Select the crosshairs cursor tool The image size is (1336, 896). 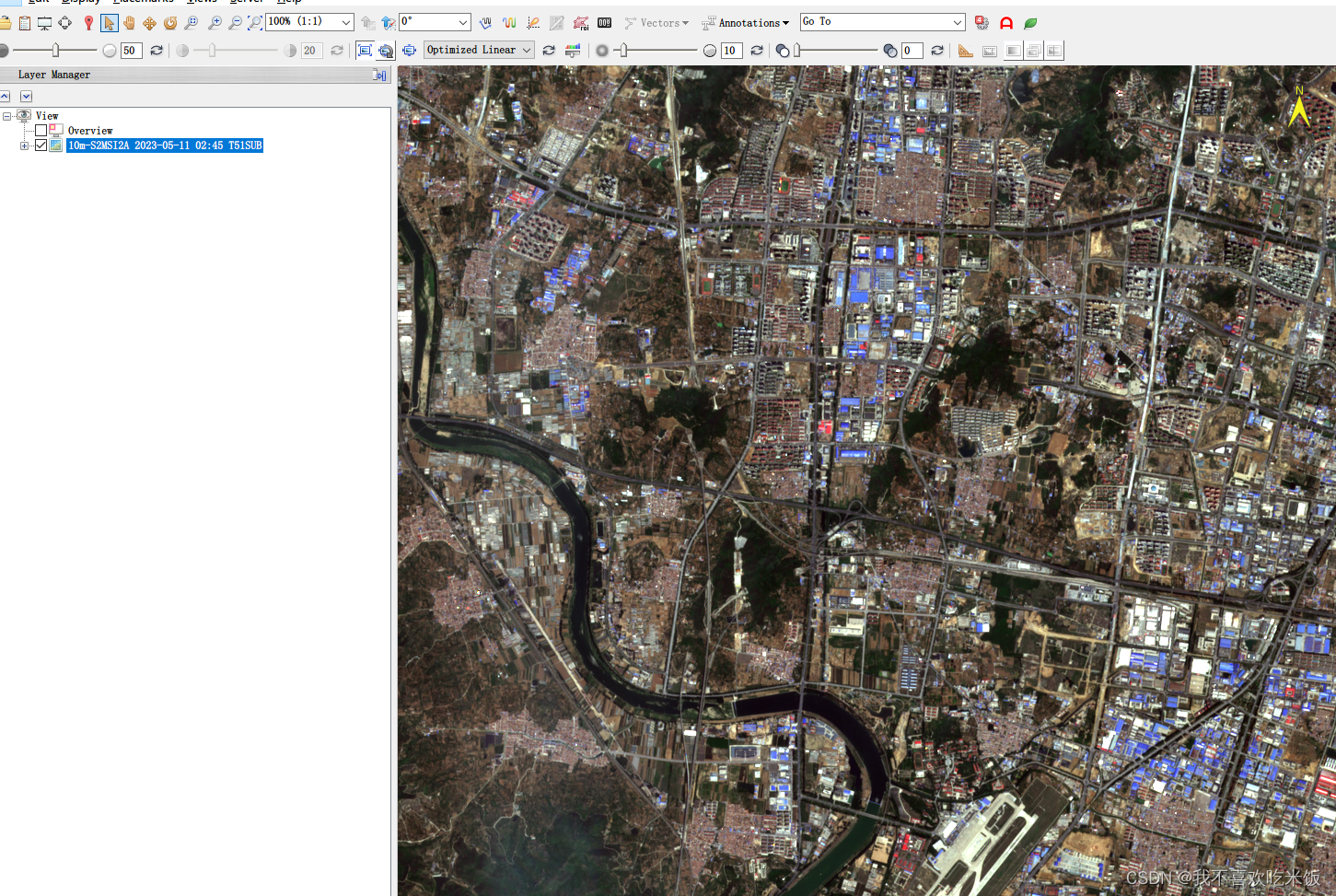[x=65, y=23]
